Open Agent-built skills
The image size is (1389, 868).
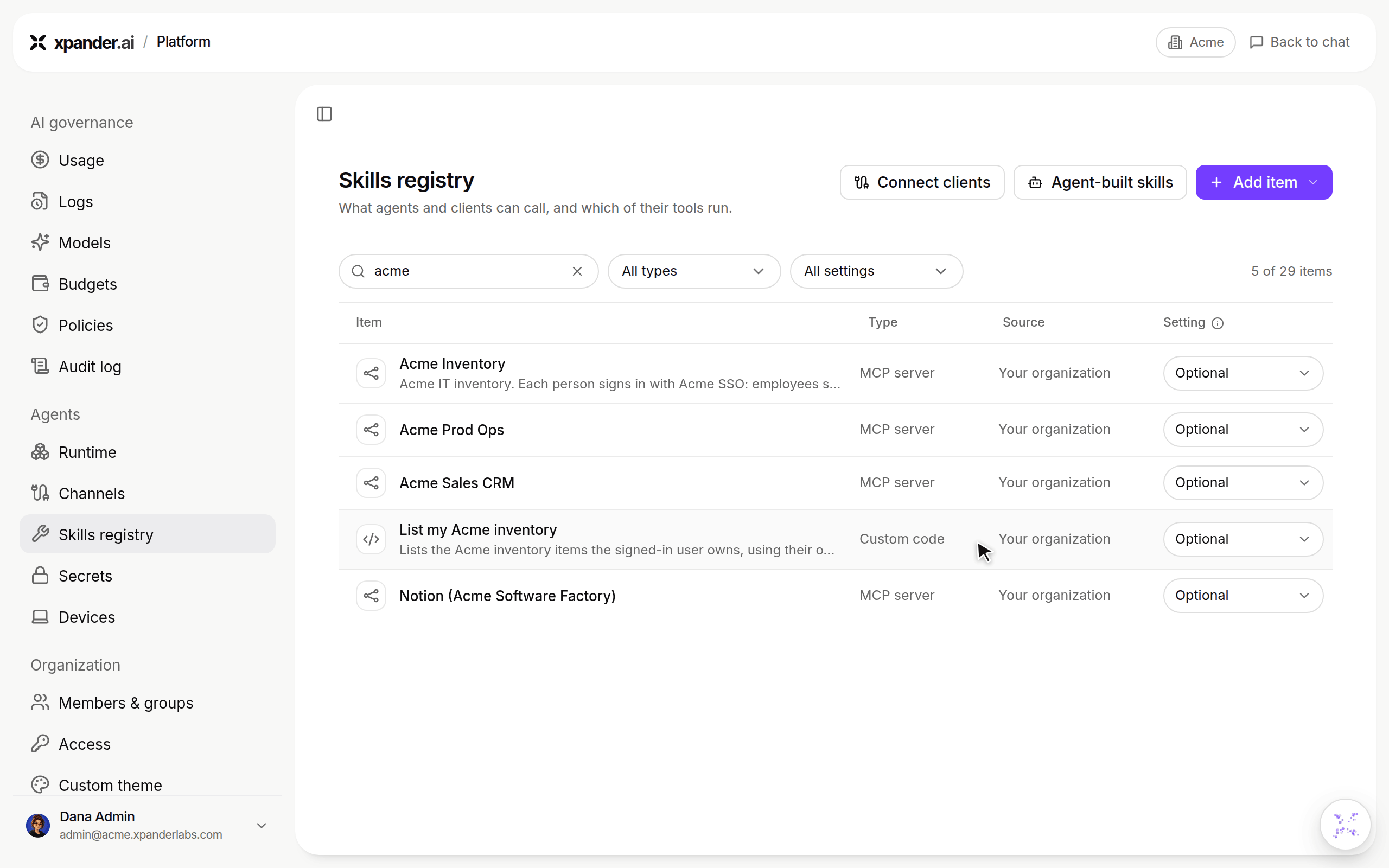[1100, 183]
